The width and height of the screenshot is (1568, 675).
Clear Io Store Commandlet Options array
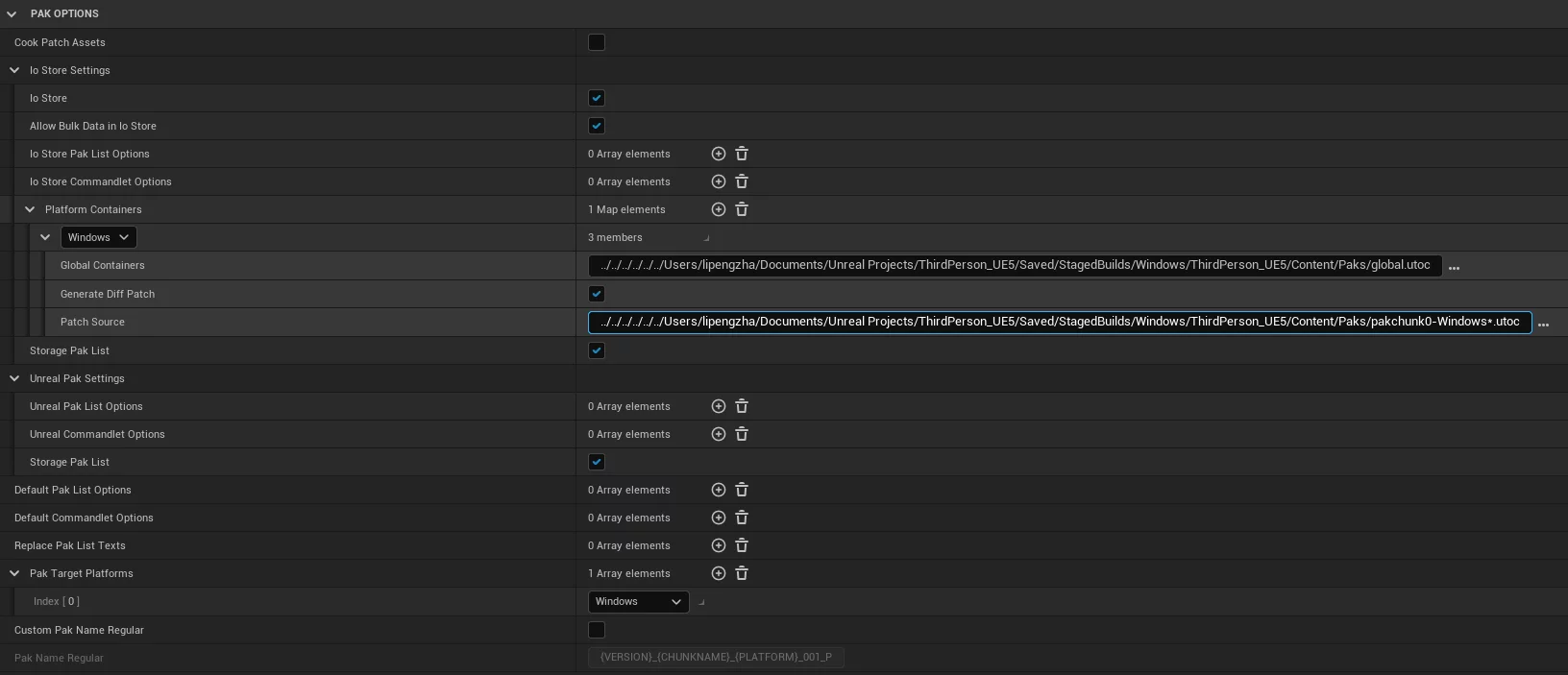(742, 181)
